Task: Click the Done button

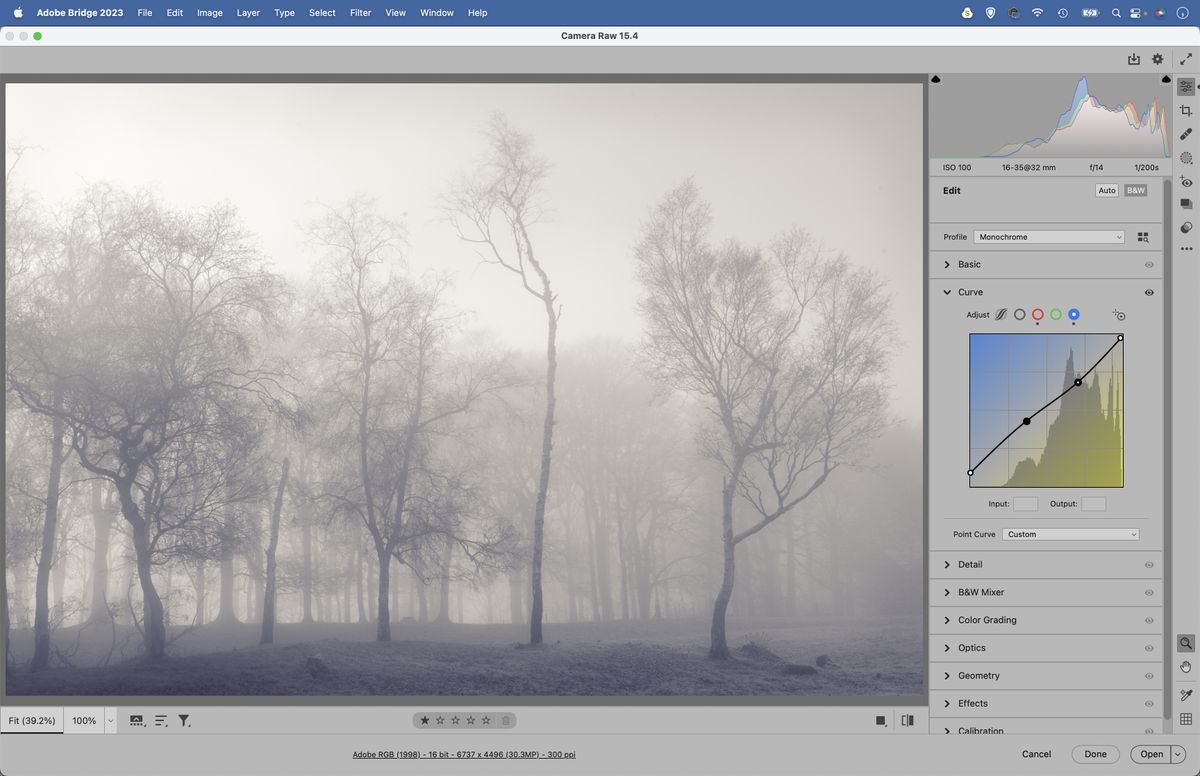Action: (x=1095, y=754)
